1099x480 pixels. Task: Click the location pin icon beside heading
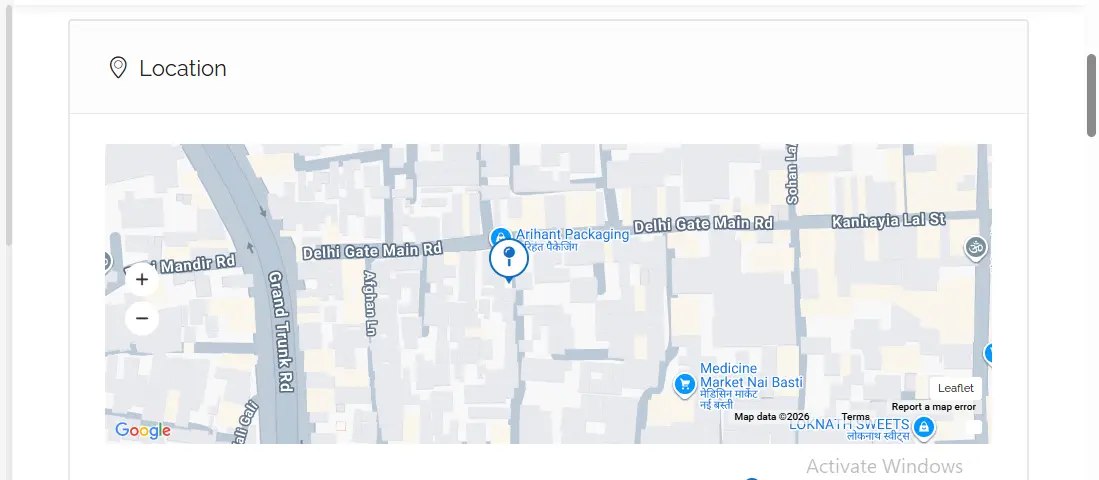point(118,68)
